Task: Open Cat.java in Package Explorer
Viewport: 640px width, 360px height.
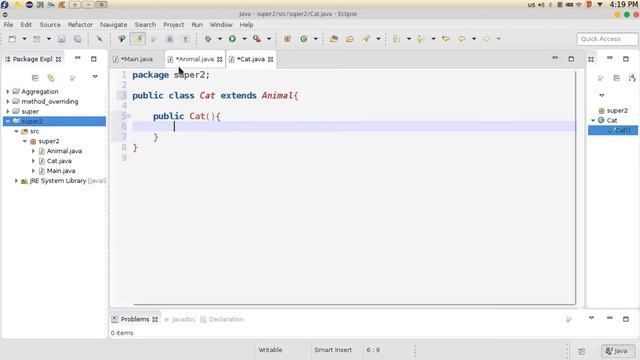Action: click(59, 161)
